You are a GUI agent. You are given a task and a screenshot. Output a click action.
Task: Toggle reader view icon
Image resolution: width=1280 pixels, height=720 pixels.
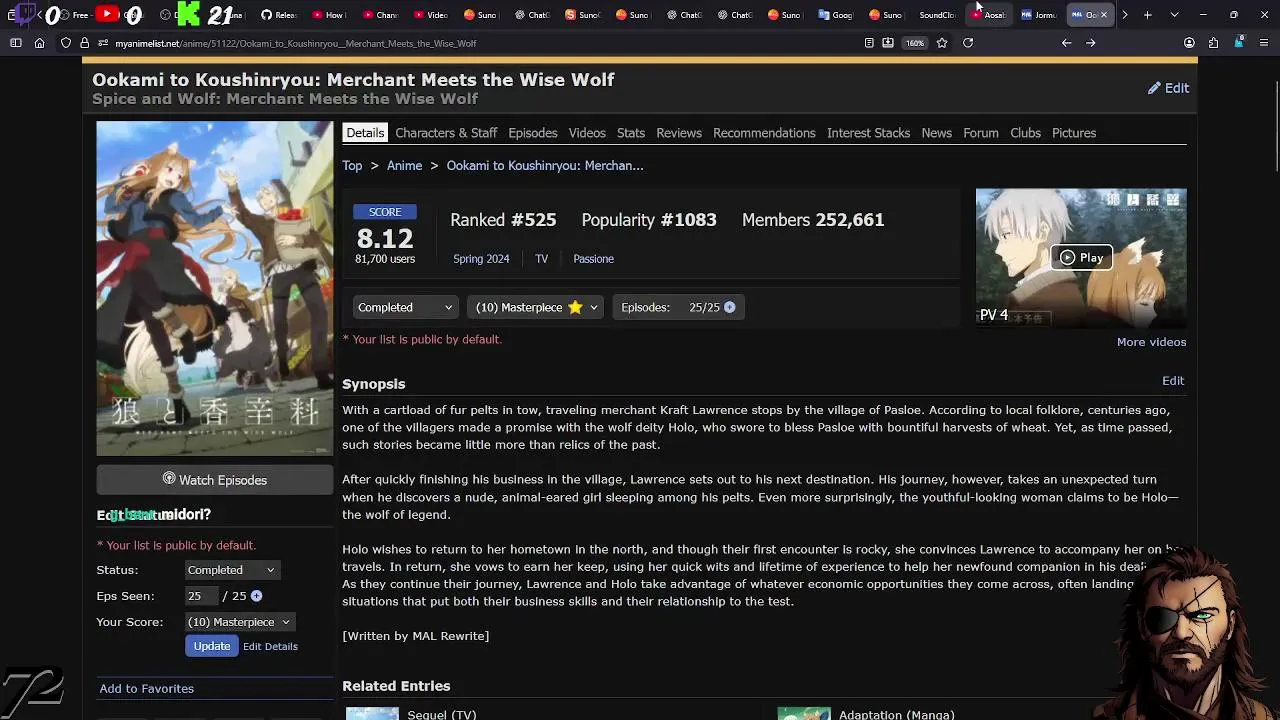pyautogui.click(x=869, y=43)
